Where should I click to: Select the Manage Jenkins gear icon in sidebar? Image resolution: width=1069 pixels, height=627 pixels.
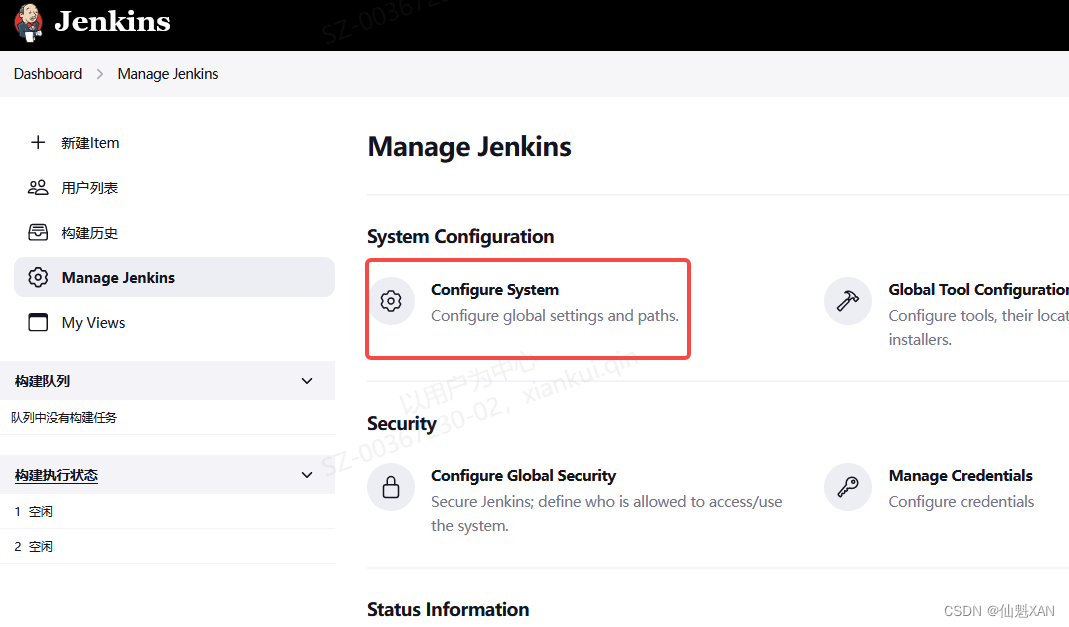[x=37, y=277]
